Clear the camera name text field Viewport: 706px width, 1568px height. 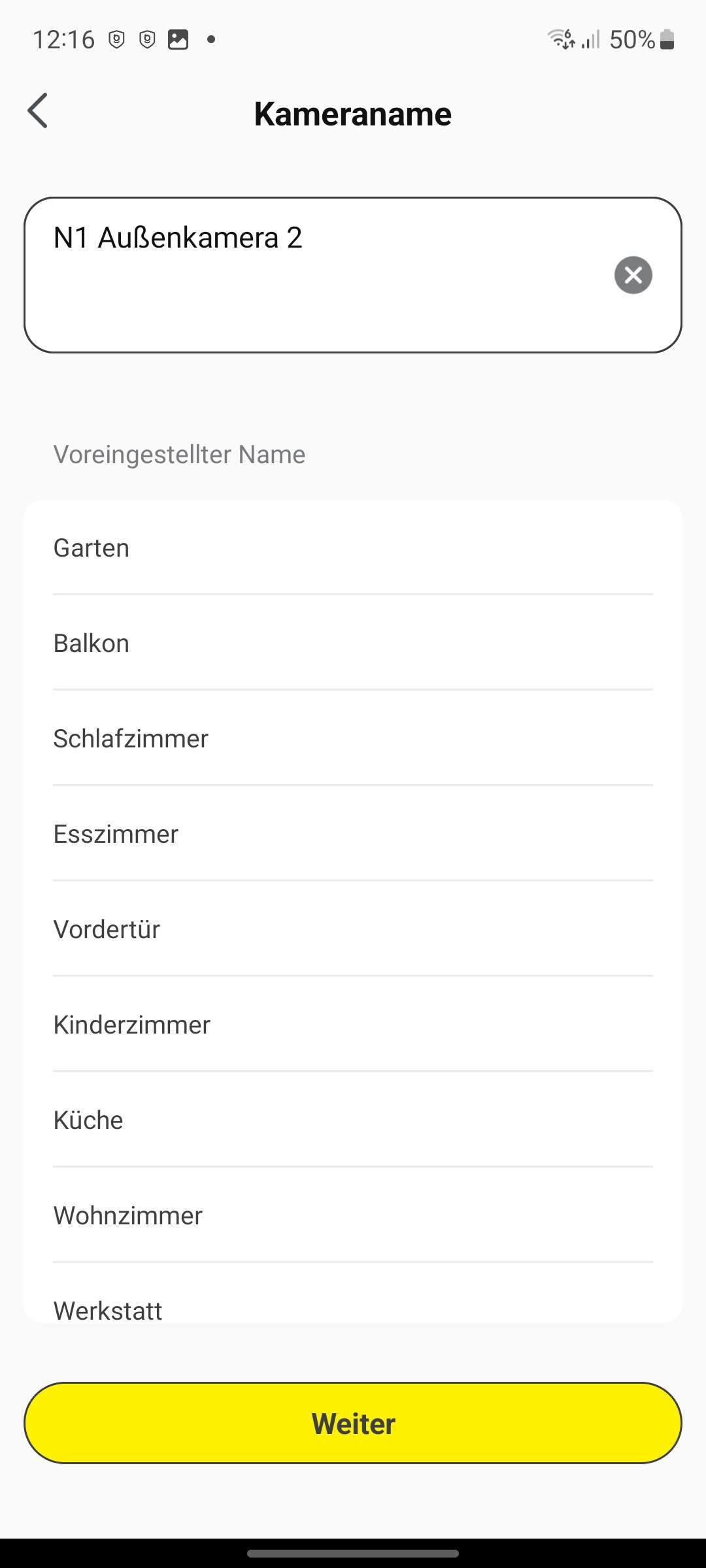pyautogui.click(x=633, y=275)
